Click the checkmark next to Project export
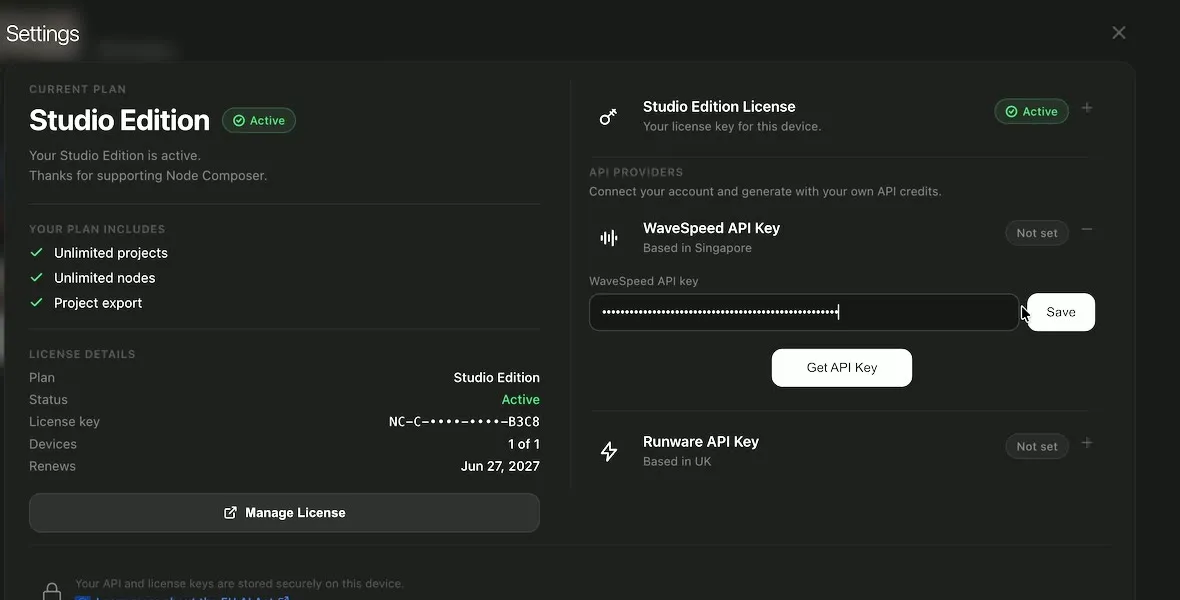Viewport: 1180px width, 600px height. pos(36,302)
